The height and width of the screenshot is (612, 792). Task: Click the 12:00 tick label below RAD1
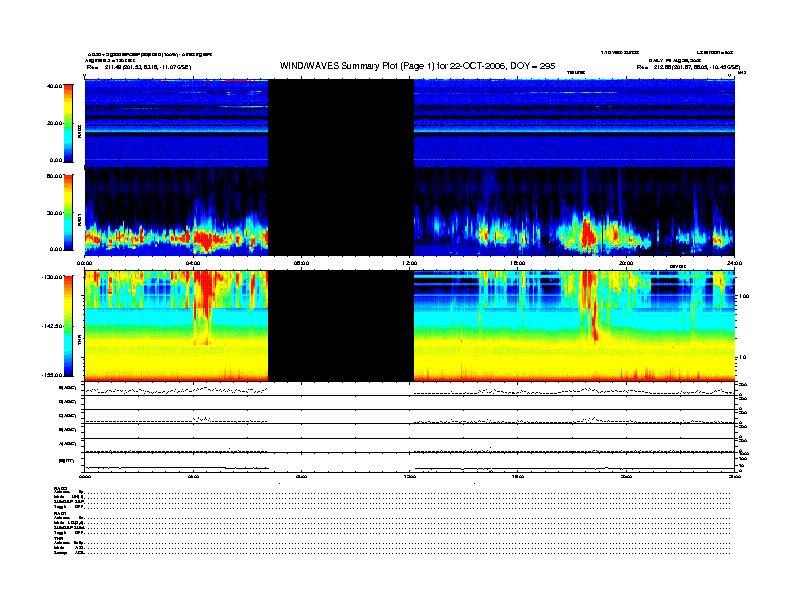(x=410, y=263)
